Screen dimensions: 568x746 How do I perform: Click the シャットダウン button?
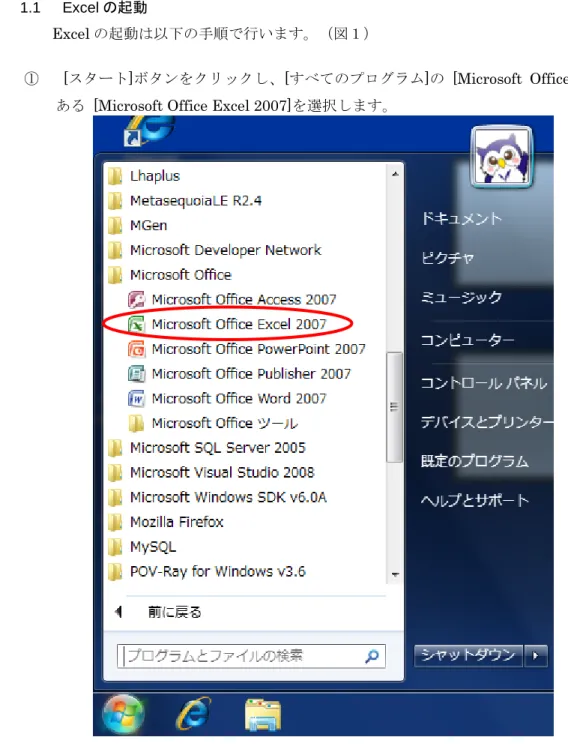point(468,656)
